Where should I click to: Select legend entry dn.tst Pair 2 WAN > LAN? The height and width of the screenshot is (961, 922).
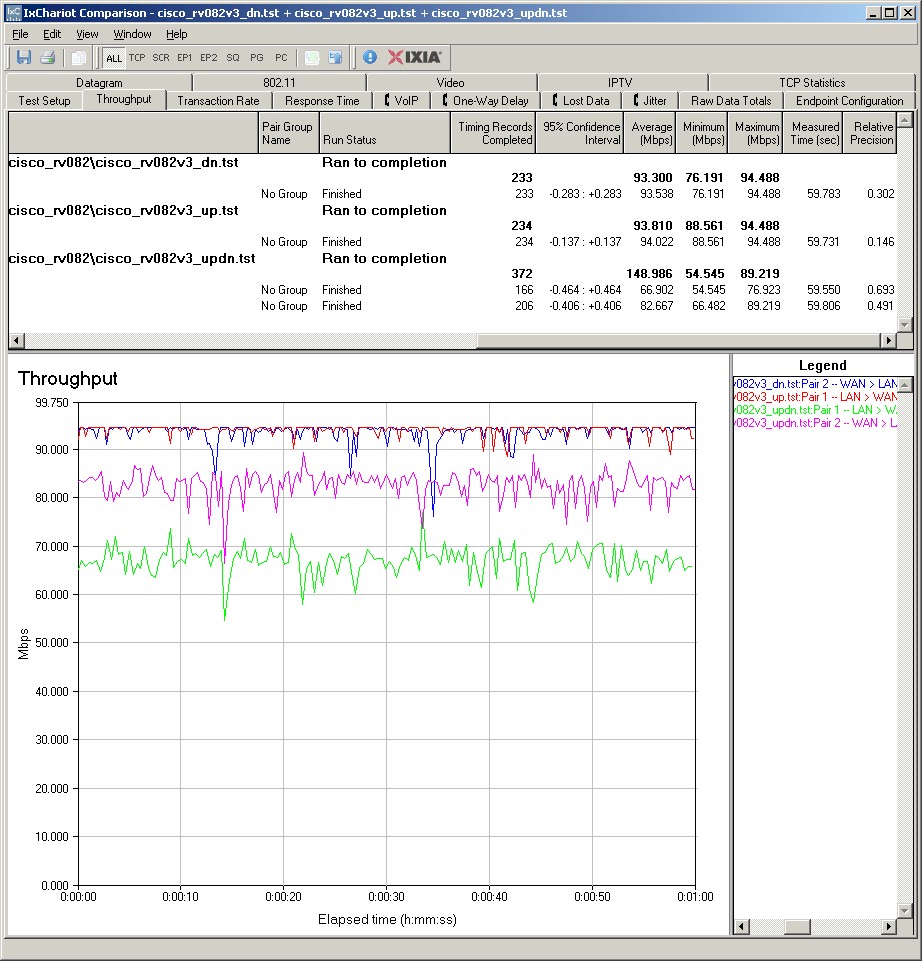[x=815, y=384]
